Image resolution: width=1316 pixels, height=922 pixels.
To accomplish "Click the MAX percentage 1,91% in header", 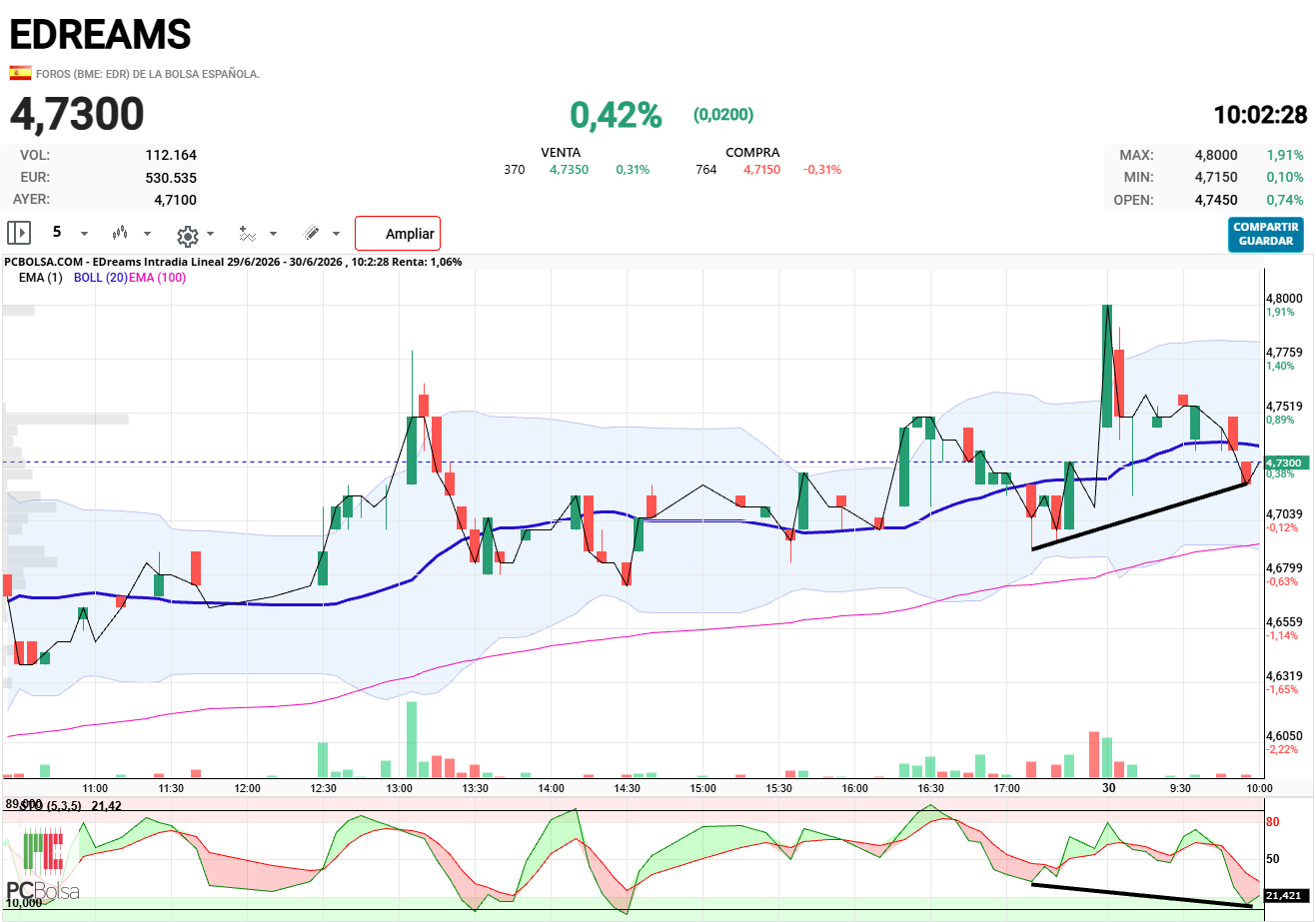I will tap(1285, 155).
